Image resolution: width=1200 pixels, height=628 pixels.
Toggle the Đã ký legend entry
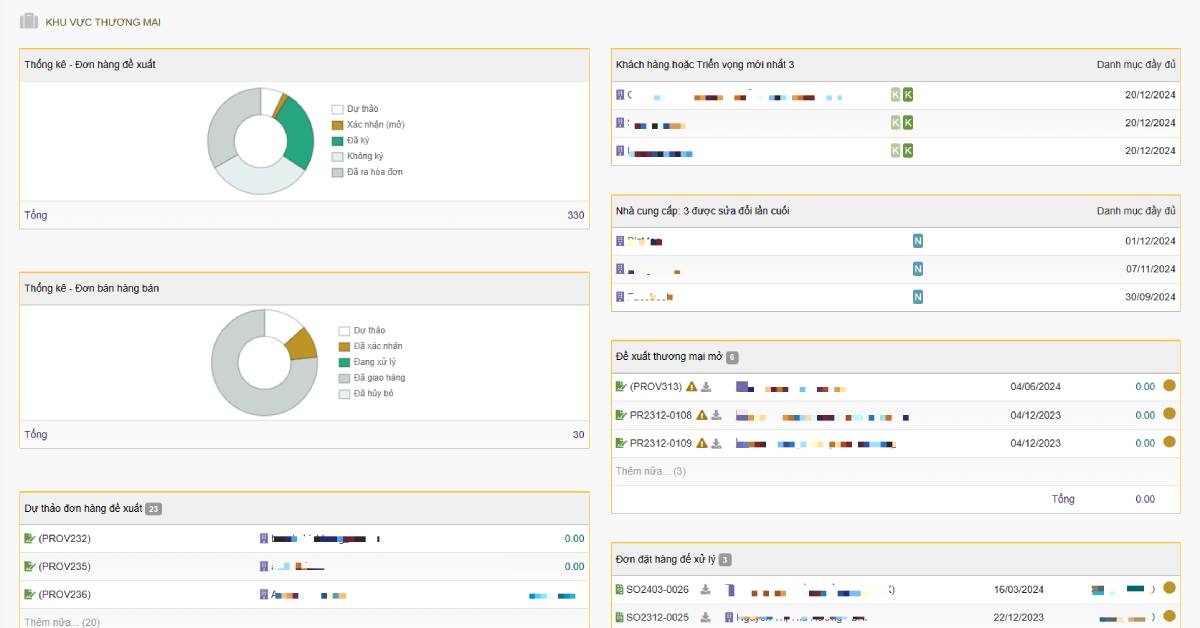[x=358, y=141]
